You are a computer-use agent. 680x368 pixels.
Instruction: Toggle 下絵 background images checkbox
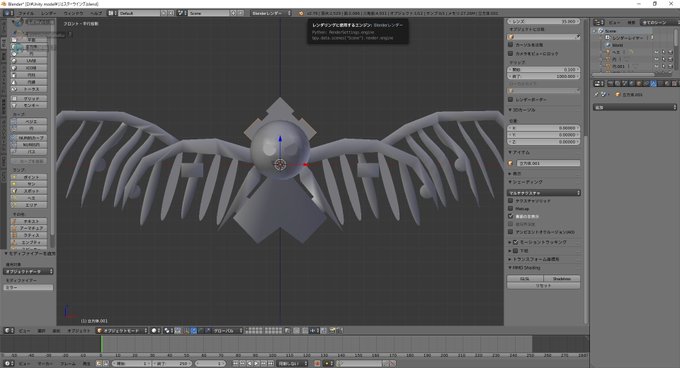tap(516, 251)
